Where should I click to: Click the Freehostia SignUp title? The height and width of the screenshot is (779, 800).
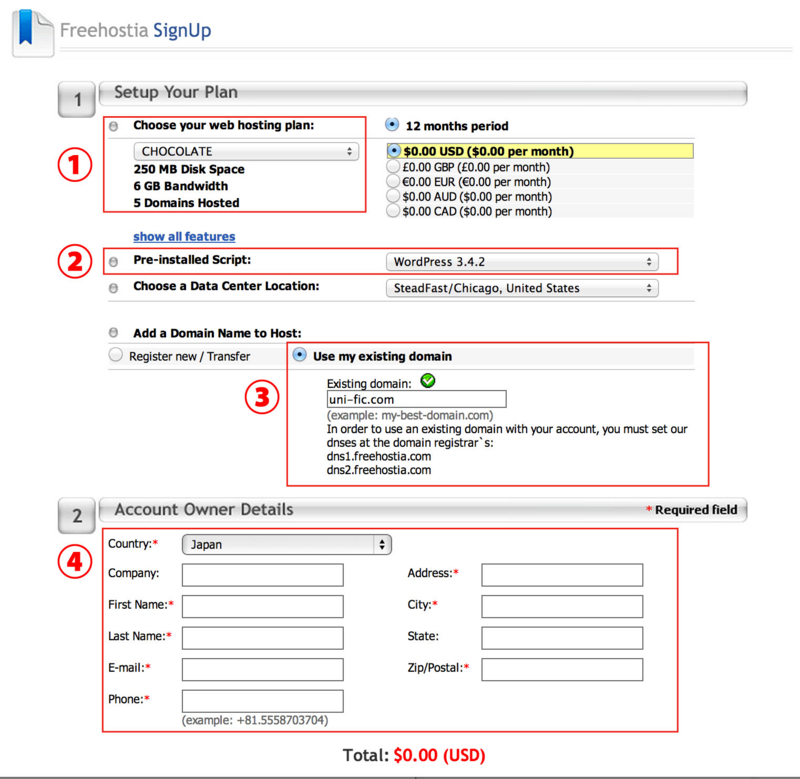point(135,31)
